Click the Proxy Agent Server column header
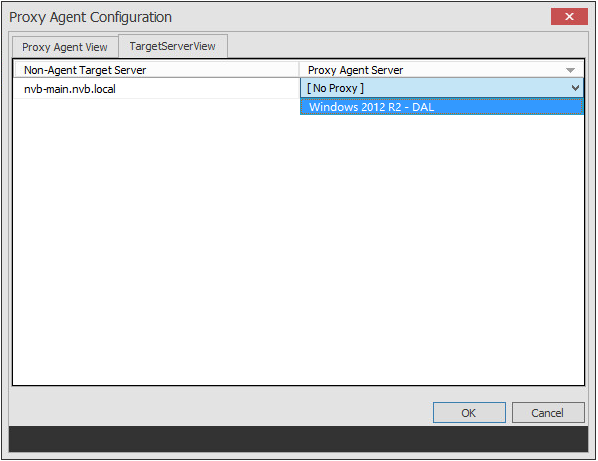This screenshot has width=598, height=461. tap(442, 70)
